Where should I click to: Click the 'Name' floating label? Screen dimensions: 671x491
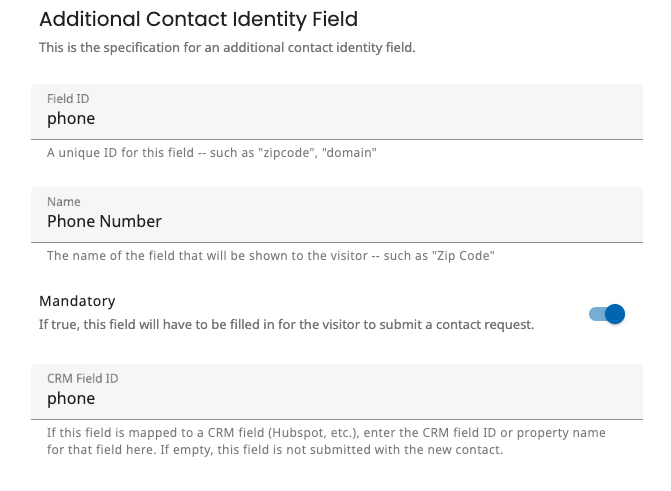coord(64,201)
